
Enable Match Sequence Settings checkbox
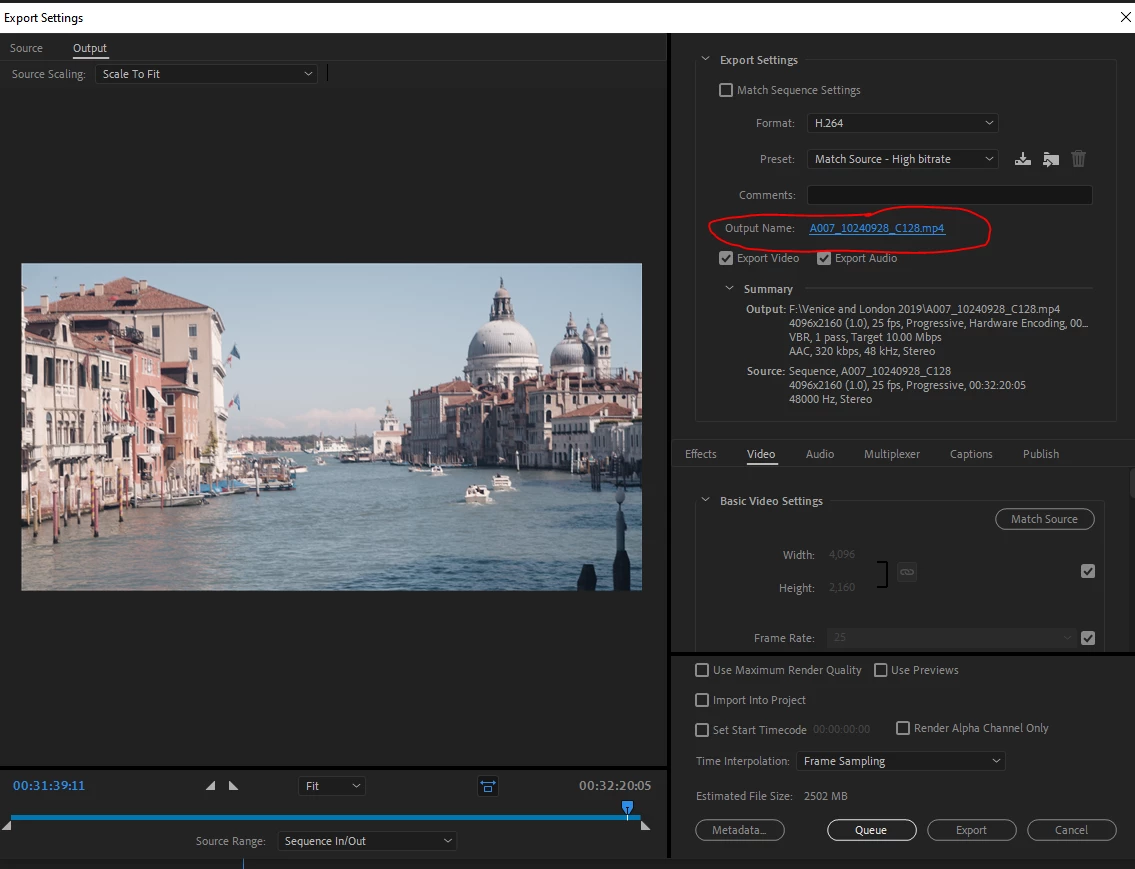pos(725,90)
